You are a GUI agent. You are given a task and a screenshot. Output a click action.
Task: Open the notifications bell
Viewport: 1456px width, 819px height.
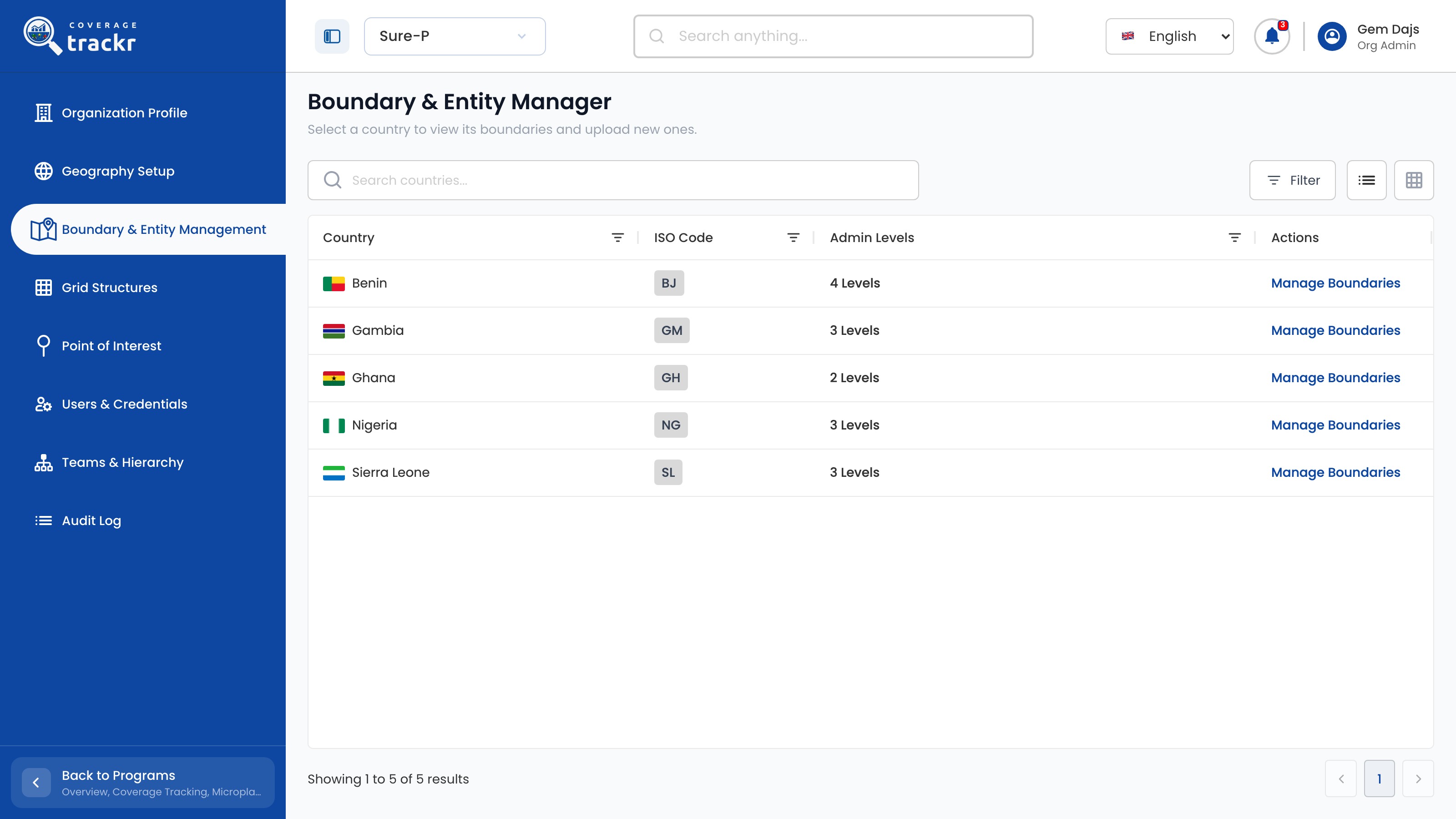click(x=1272, y=36)
